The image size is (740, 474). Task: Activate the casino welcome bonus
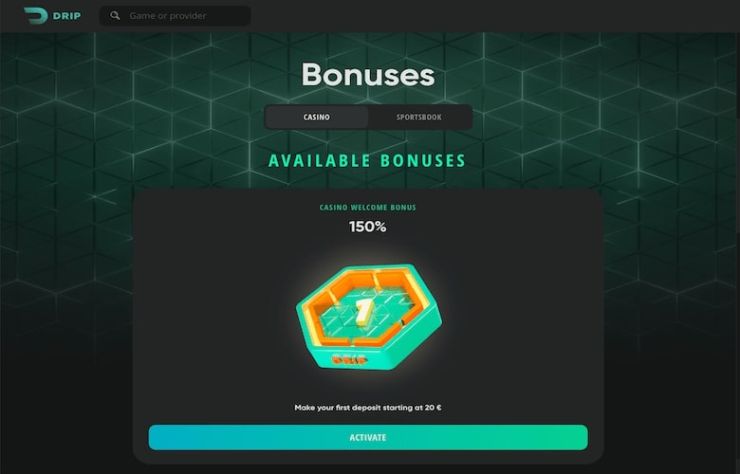(368, 438)
